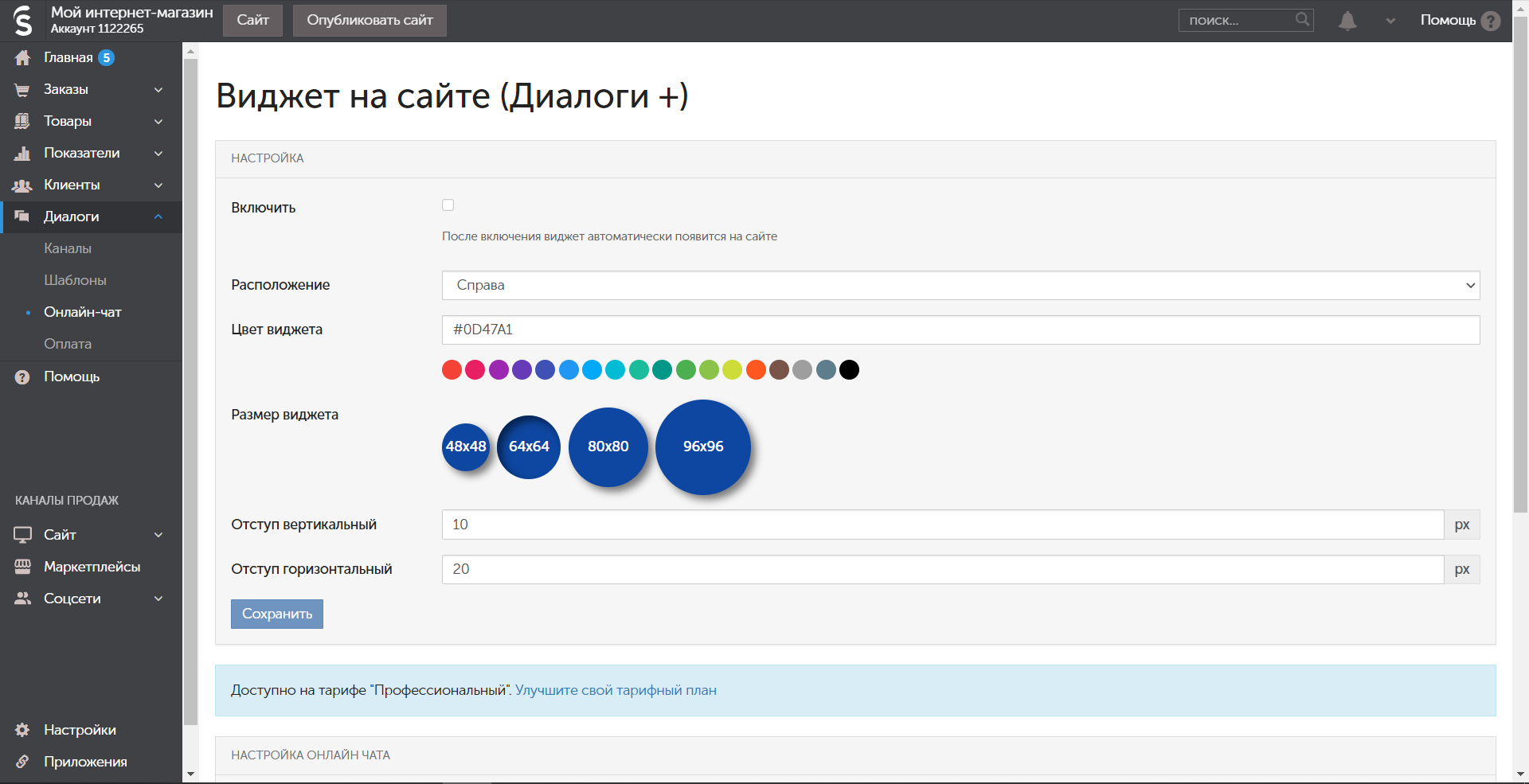Select the 80x80 widget size

click(x=608, y=447)
